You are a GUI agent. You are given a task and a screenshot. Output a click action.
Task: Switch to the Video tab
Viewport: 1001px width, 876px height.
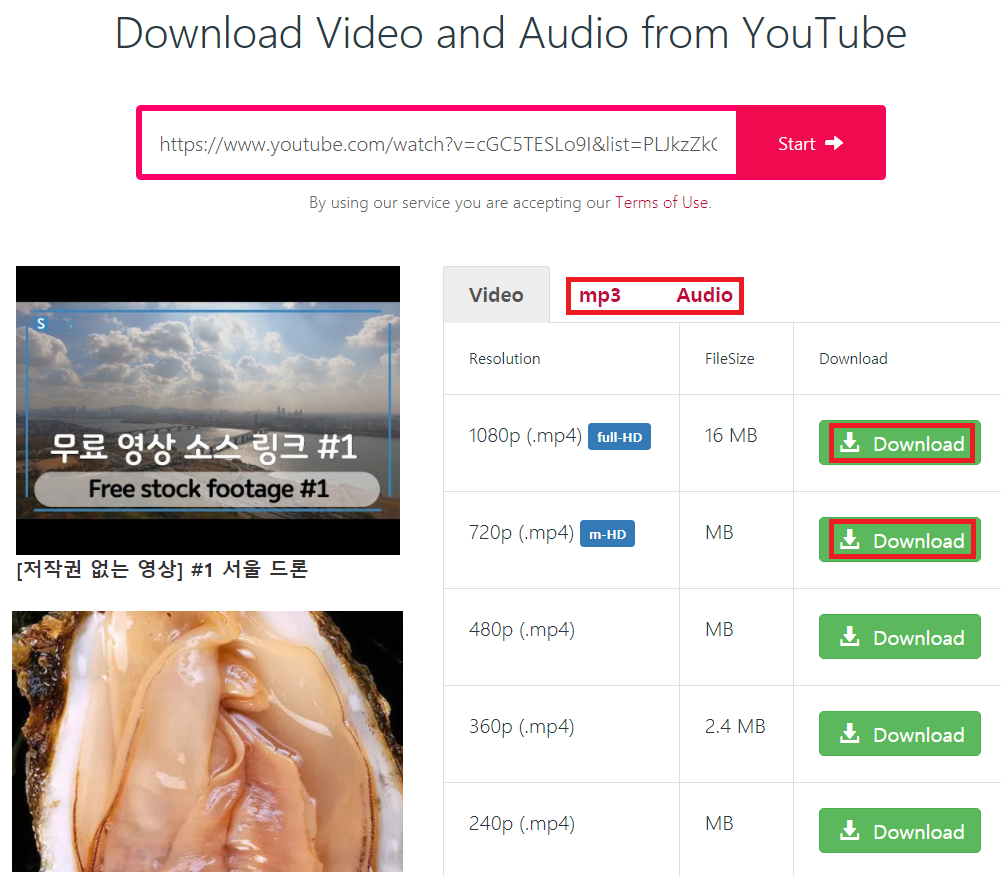[496, 295]
